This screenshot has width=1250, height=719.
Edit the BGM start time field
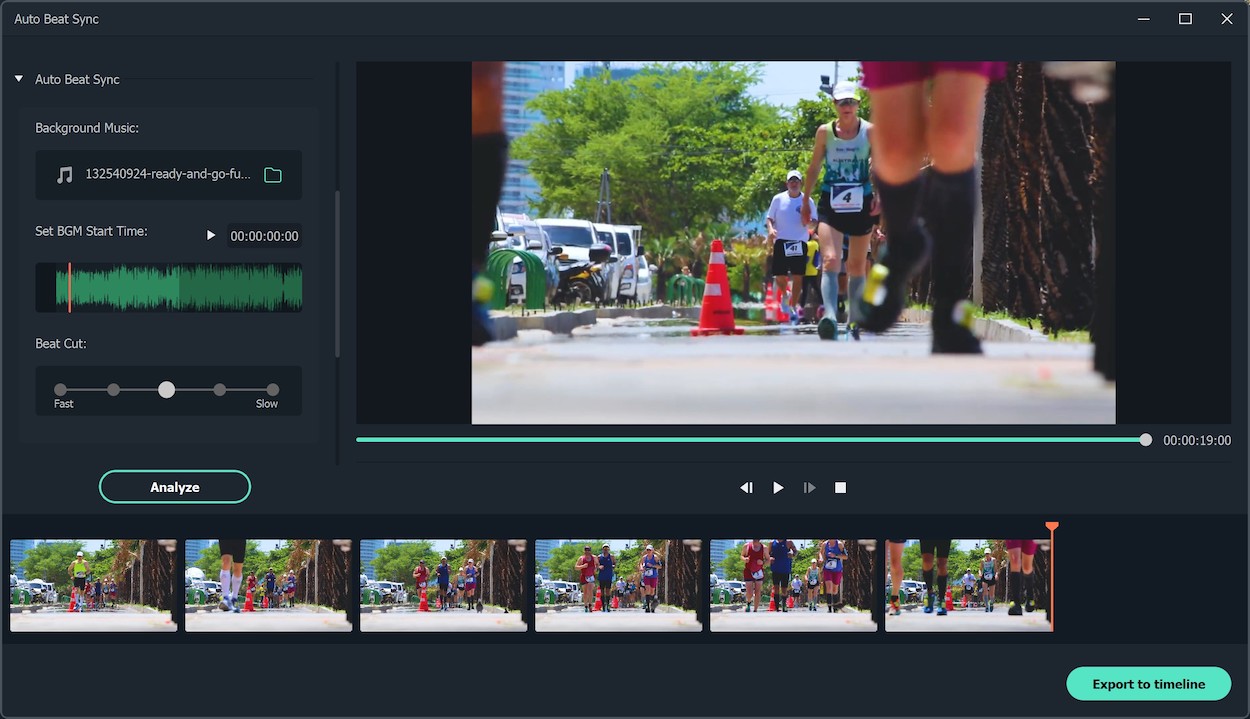click(x=264, y=236)
